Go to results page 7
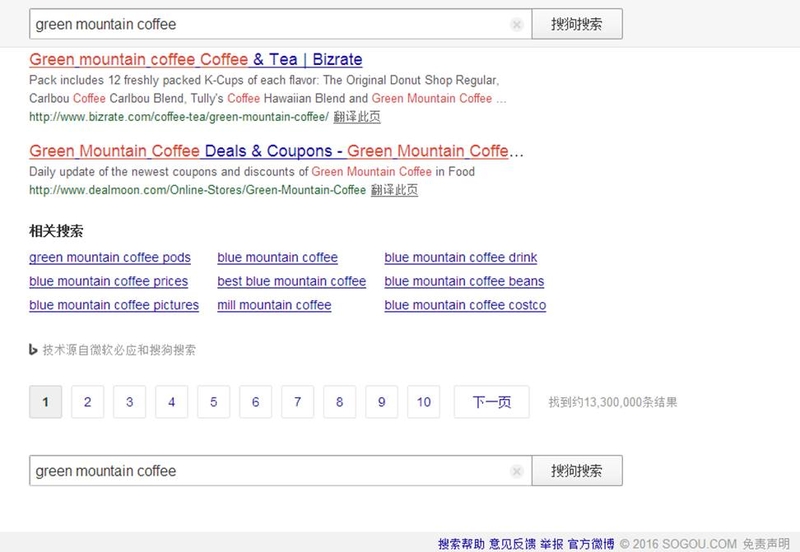The width and height of the screenshot is (800, 552). pyautogui.click(x=297, y=402)
